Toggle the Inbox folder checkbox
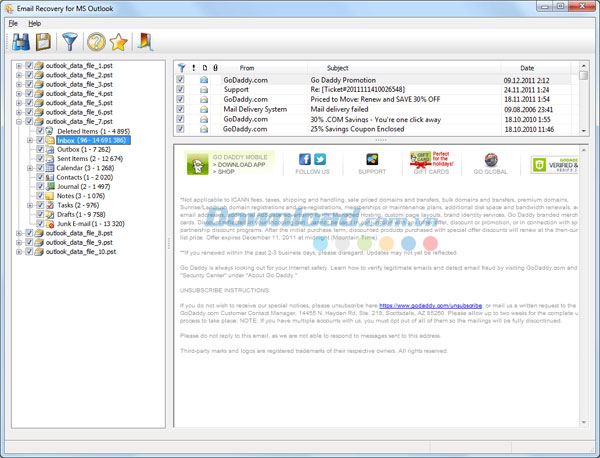This screenshot has height=458, width=600. tap(40, 140)
